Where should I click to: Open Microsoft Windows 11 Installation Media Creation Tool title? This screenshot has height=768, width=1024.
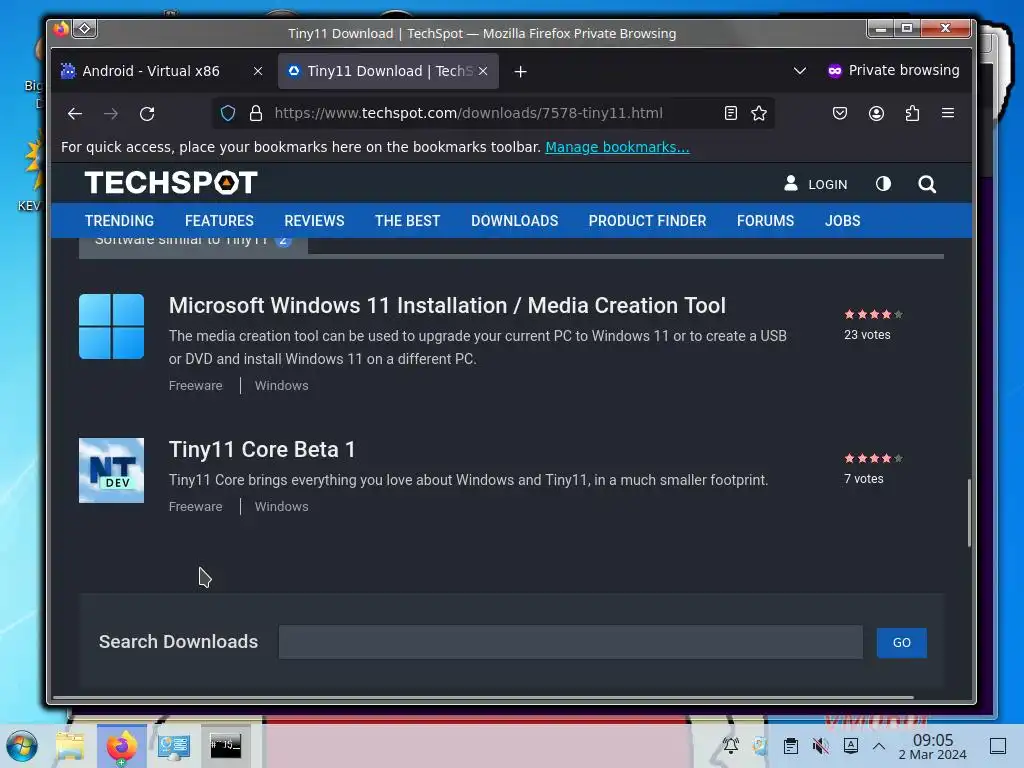pos(447,306)
